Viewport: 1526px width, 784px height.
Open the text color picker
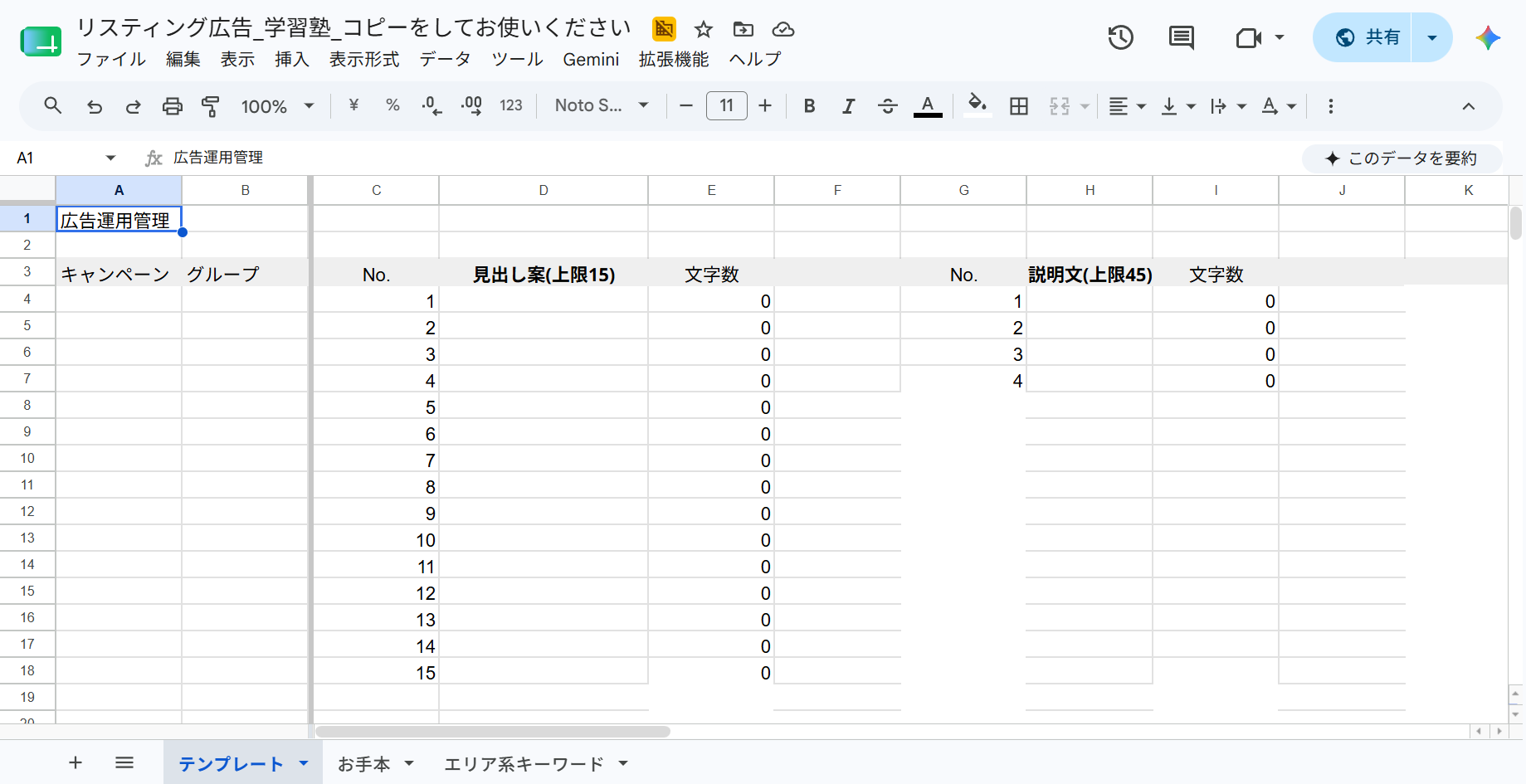pos(928,106)
